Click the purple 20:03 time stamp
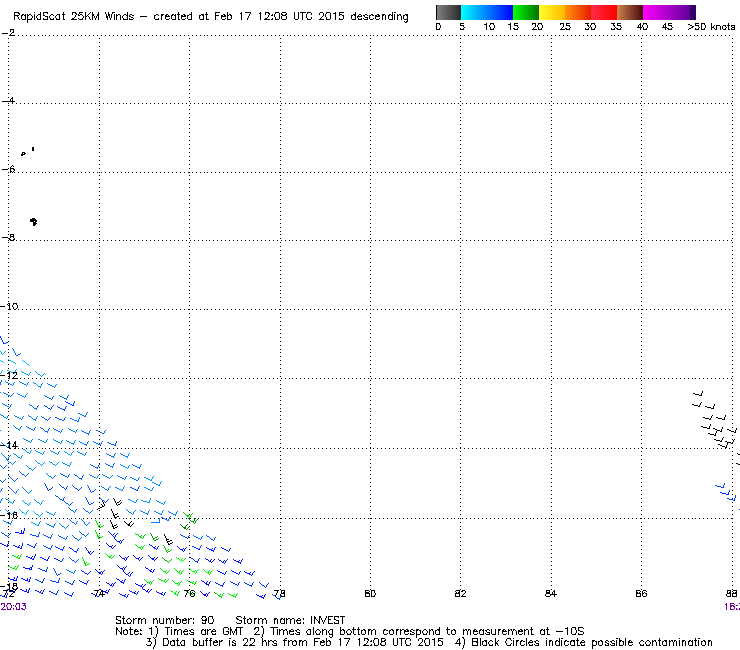Image resolution: width=740 pixels, height=650 pixels. 14,607
